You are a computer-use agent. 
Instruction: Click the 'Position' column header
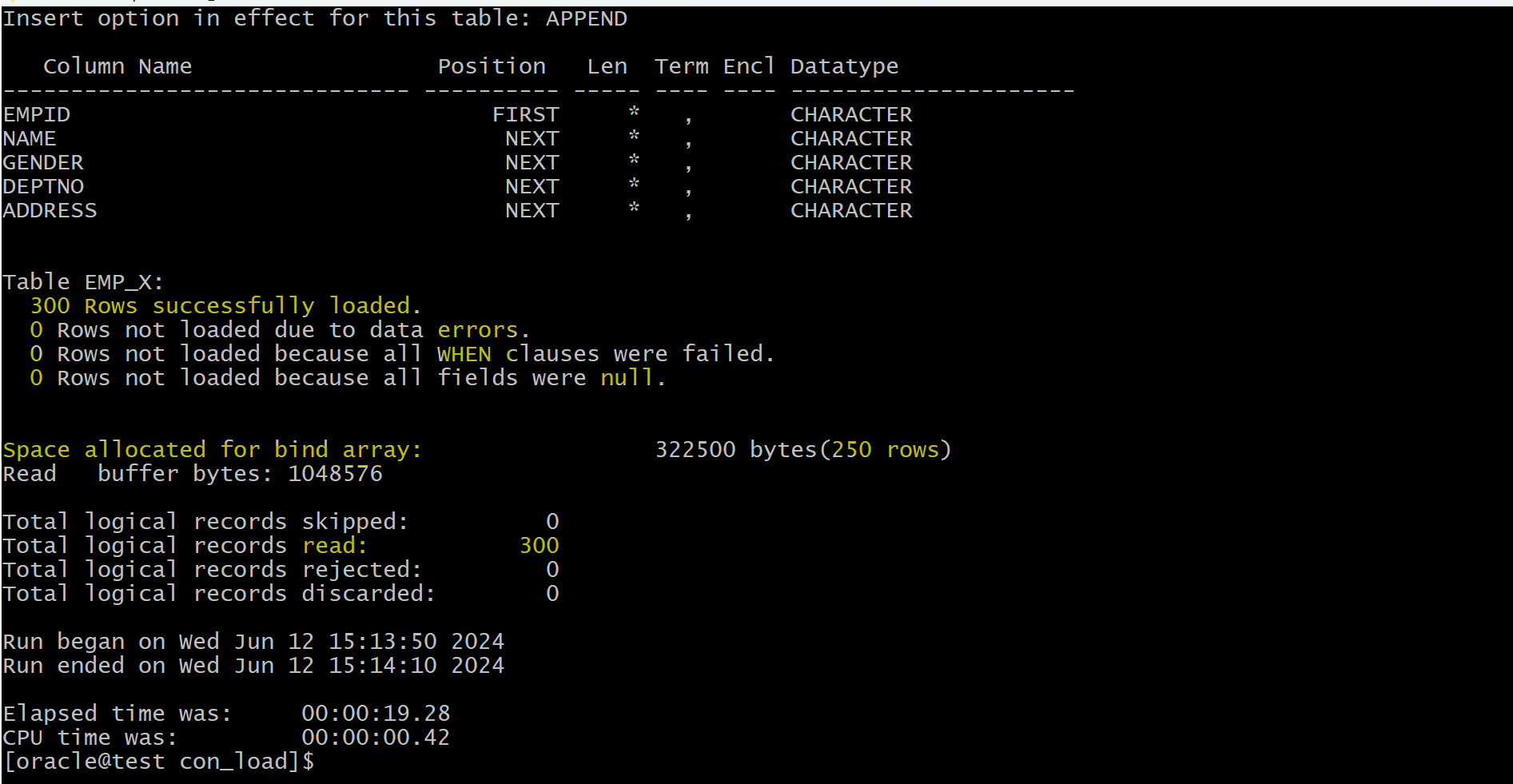point(492,66)
